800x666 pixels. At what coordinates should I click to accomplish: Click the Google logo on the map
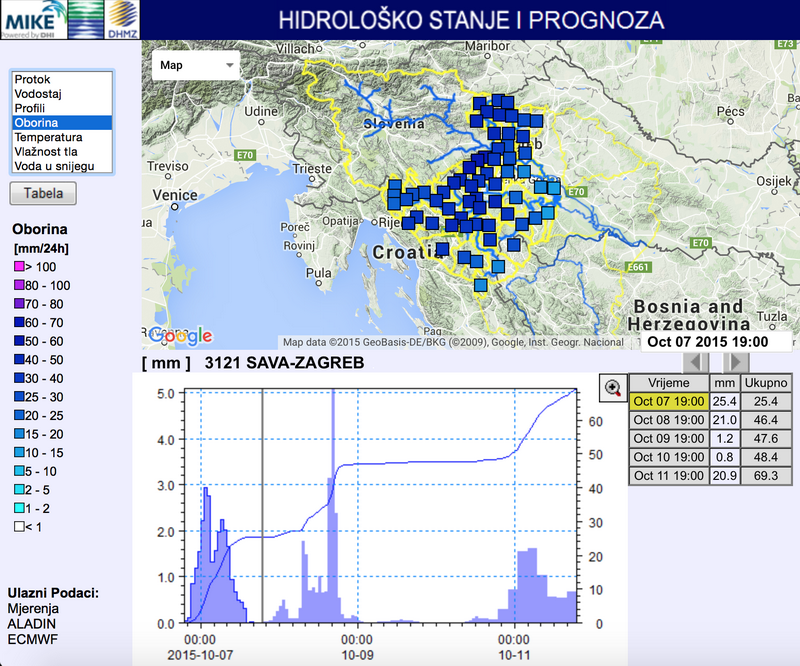(x=180, y=335)
